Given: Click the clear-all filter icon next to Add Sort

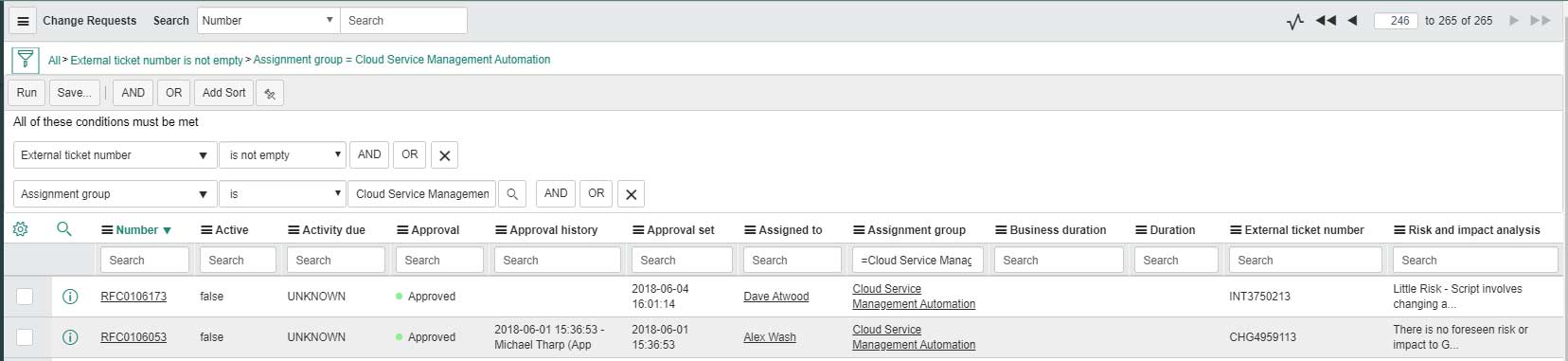Looking at the screenshot, I should click(270, 93).
